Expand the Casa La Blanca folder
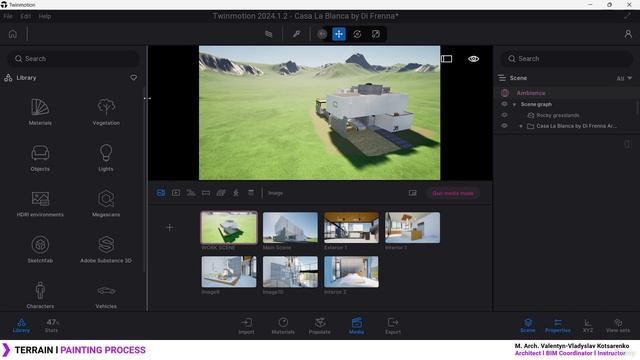The image size is (640, 360). pos(521,126)
